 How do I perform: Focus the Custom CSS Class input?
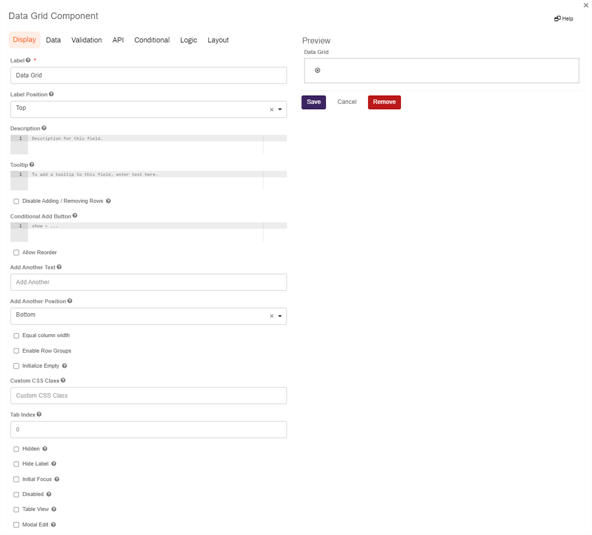tap(148, 396)
